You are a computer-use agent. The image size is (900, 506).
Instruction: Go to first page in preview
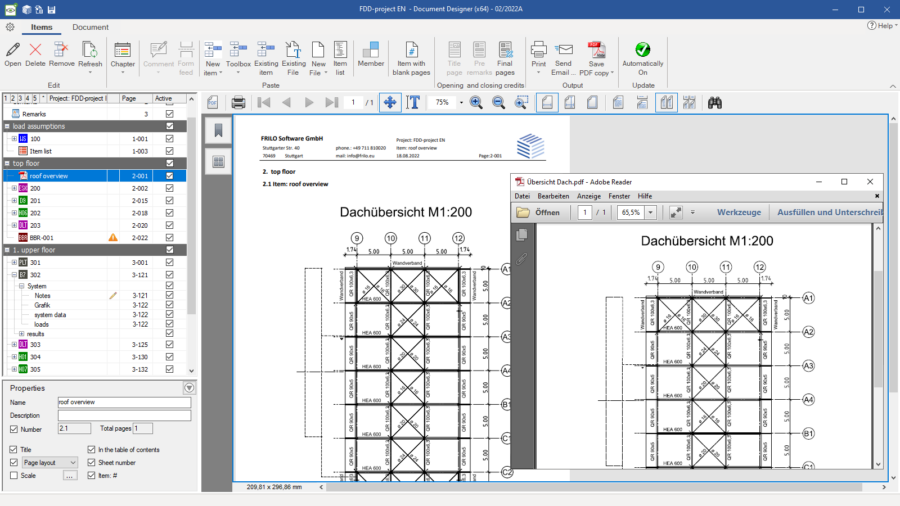[x=264, y=103]
